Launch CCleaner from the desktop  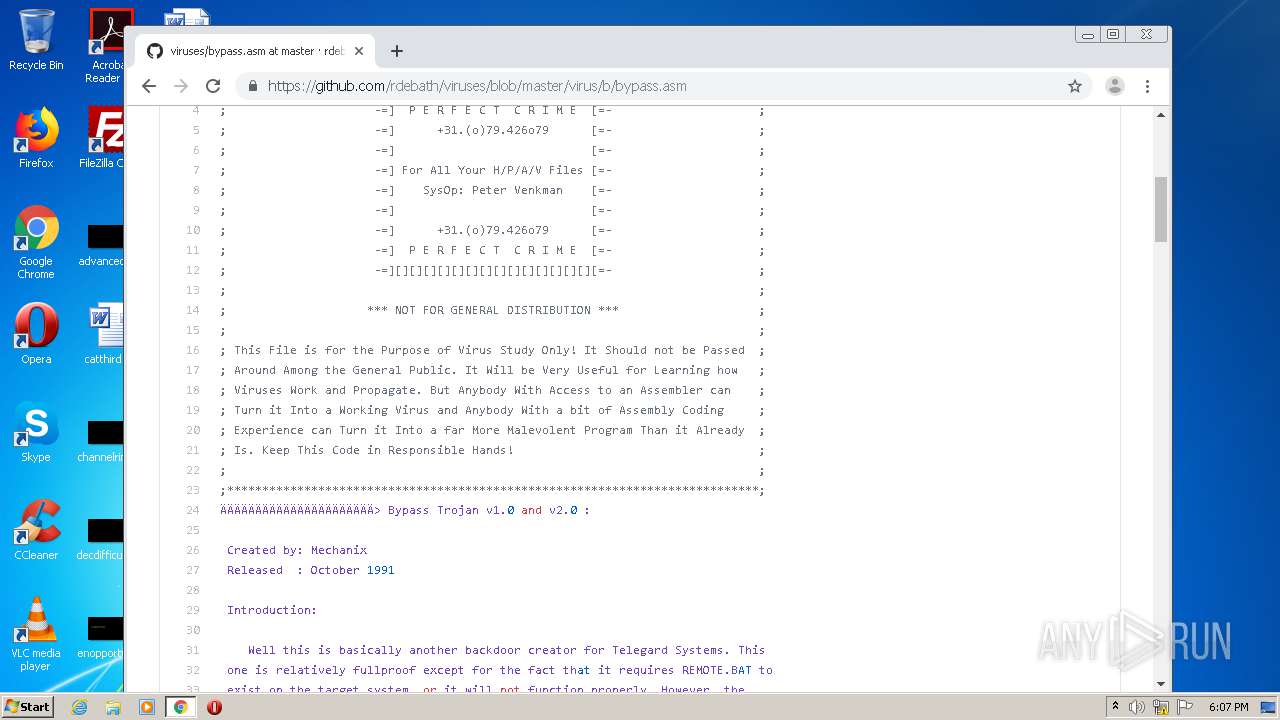[x=36, y=530]
